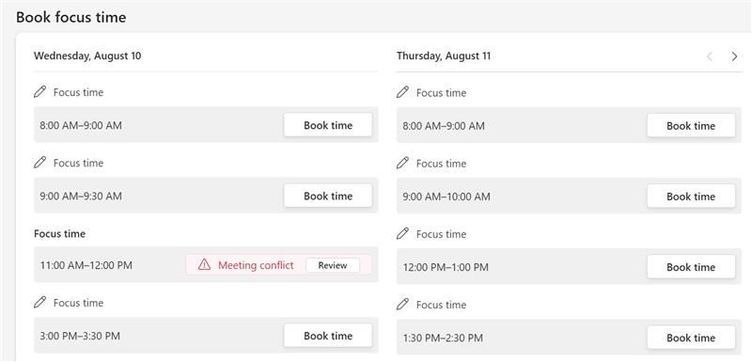The image size is (752, 362).
Task: Book time for Thursday 8:00 AM–9:00 AM
Action: click(691, 126)
